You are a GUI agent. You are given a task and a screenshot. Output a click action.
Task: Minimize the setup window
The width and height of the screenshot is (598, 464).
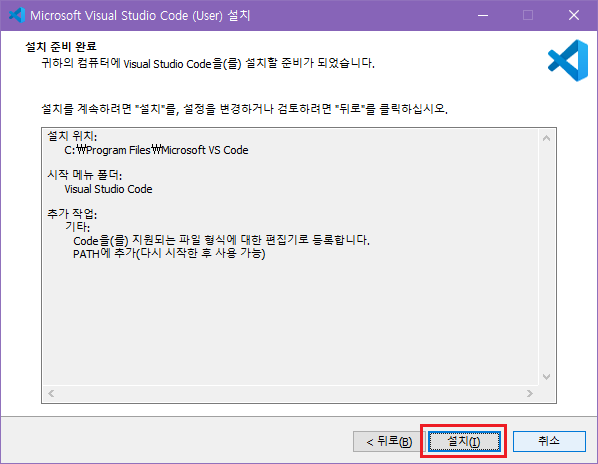(483, 15)
